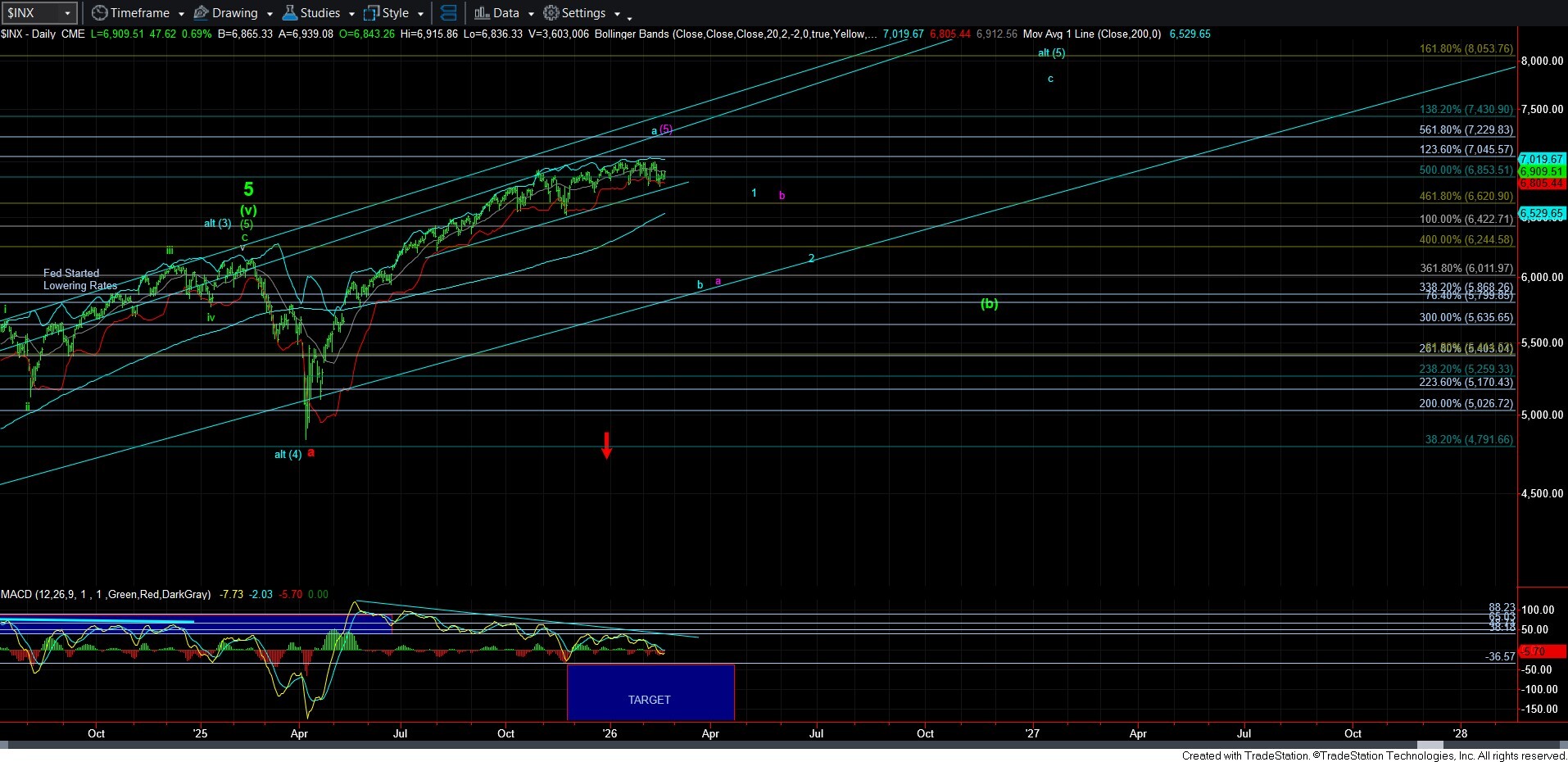Image resolution: width=1568 pixels, height=762 pixels.
Task: Click the Style overlapping squares icon
Action: (371, 13)
